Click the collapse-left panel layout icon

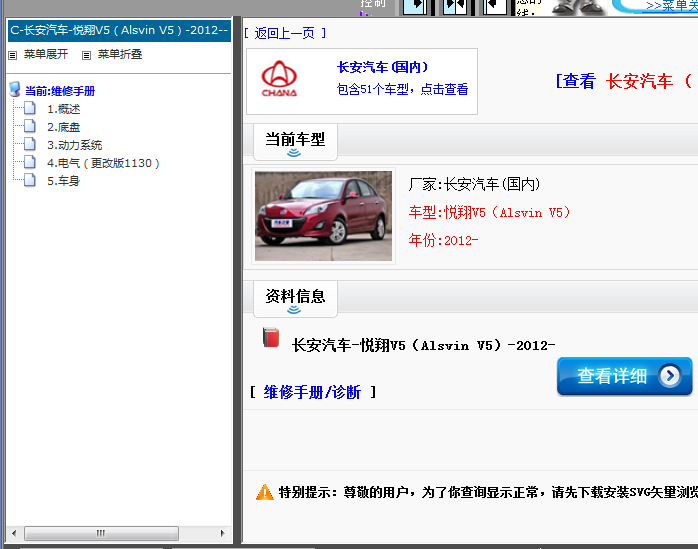(495, 6)
